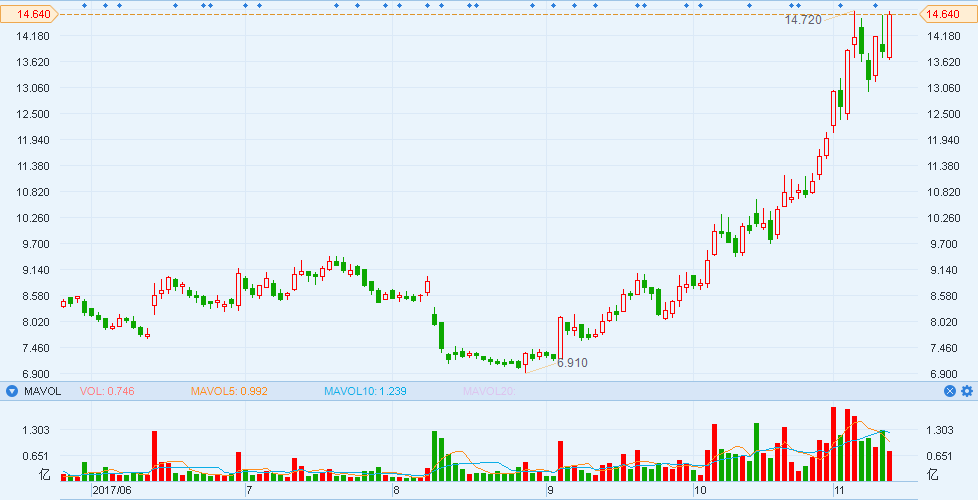Click the MAVOL10: 1.239 legend
The width and height of the screenshot is (978, 500).
pos(365,392)
